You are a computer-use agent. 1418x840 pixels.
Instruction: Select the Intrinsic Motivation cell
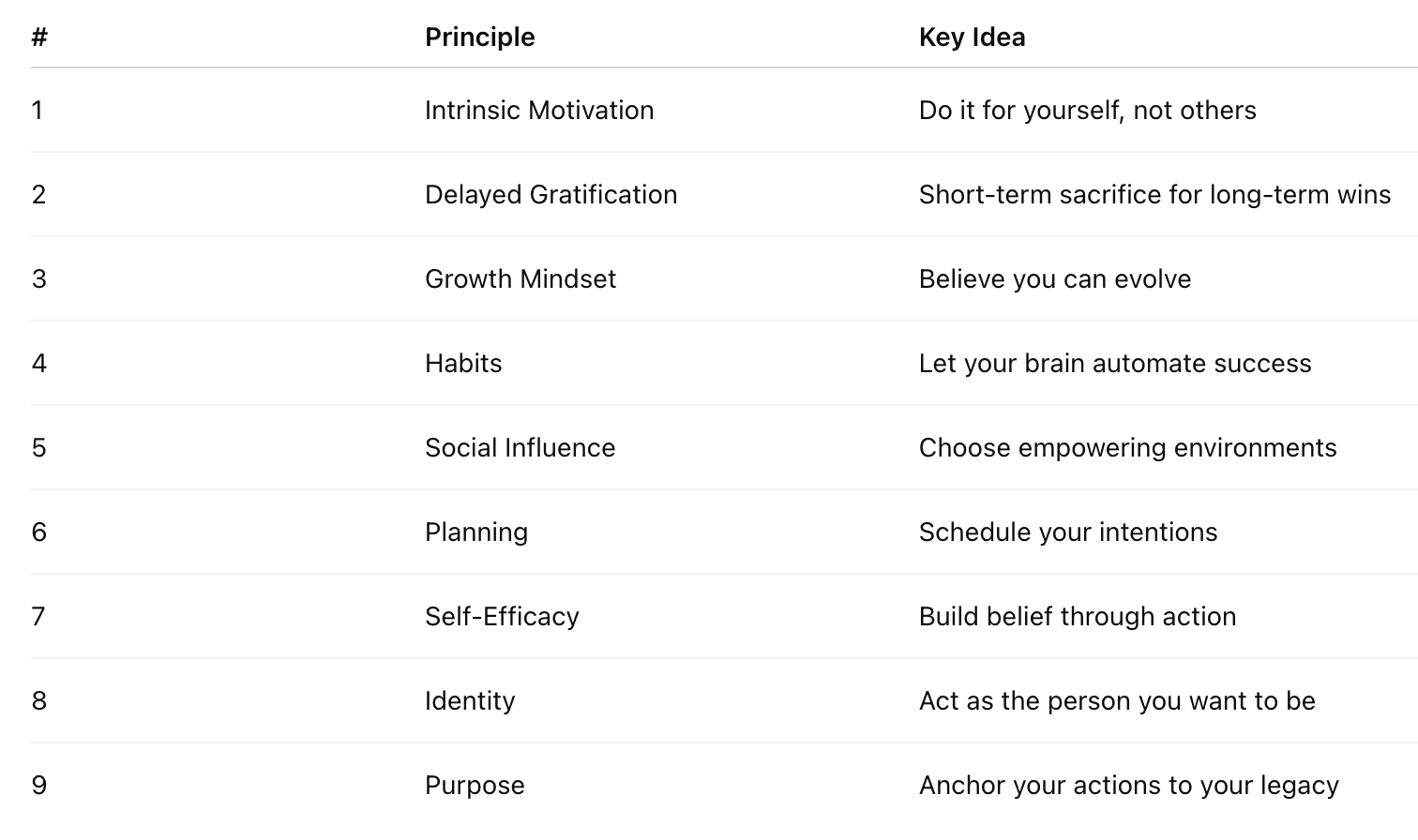click(539, 110)
